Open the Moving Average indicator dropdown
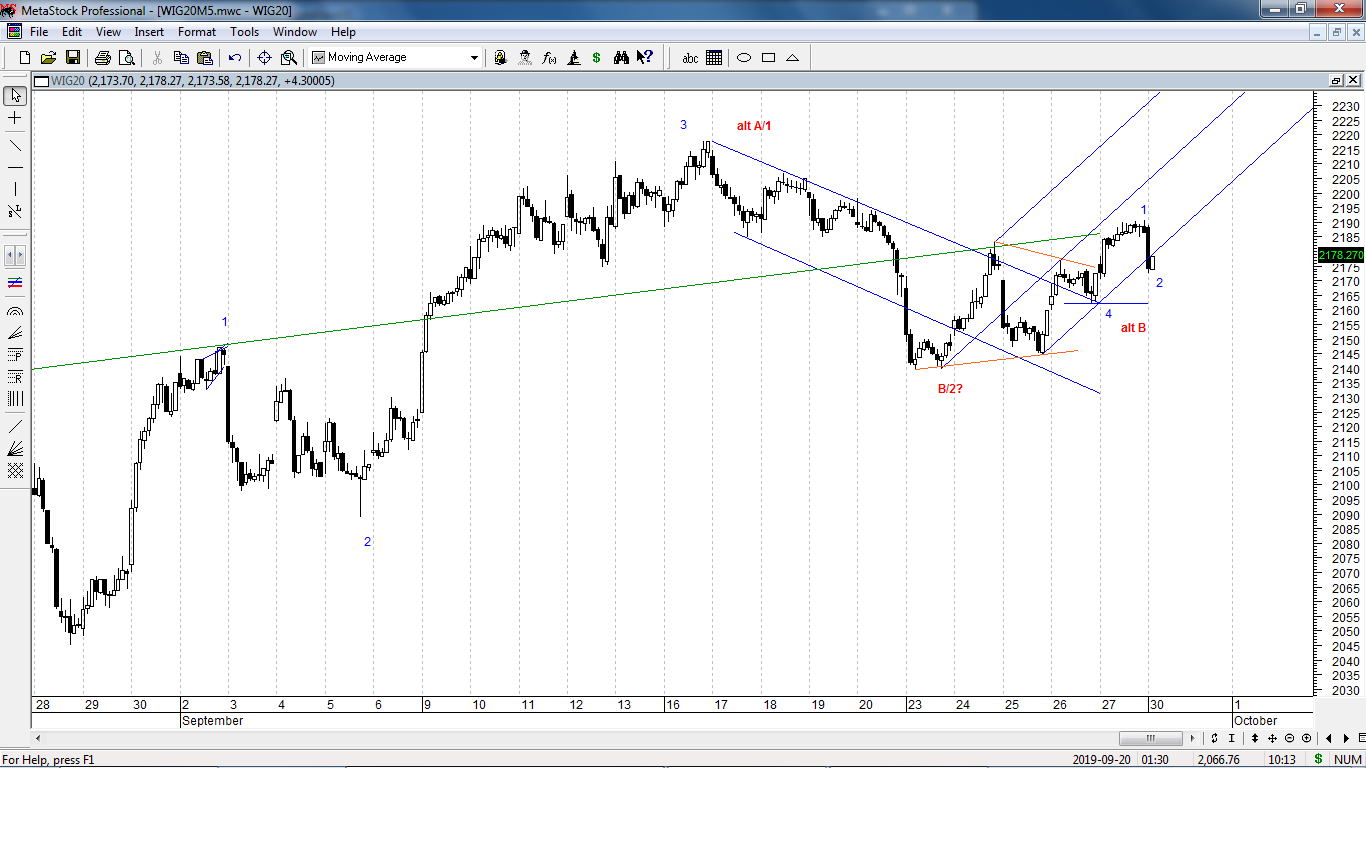This screenshot has width=1366, height=842. coord(475,58)
